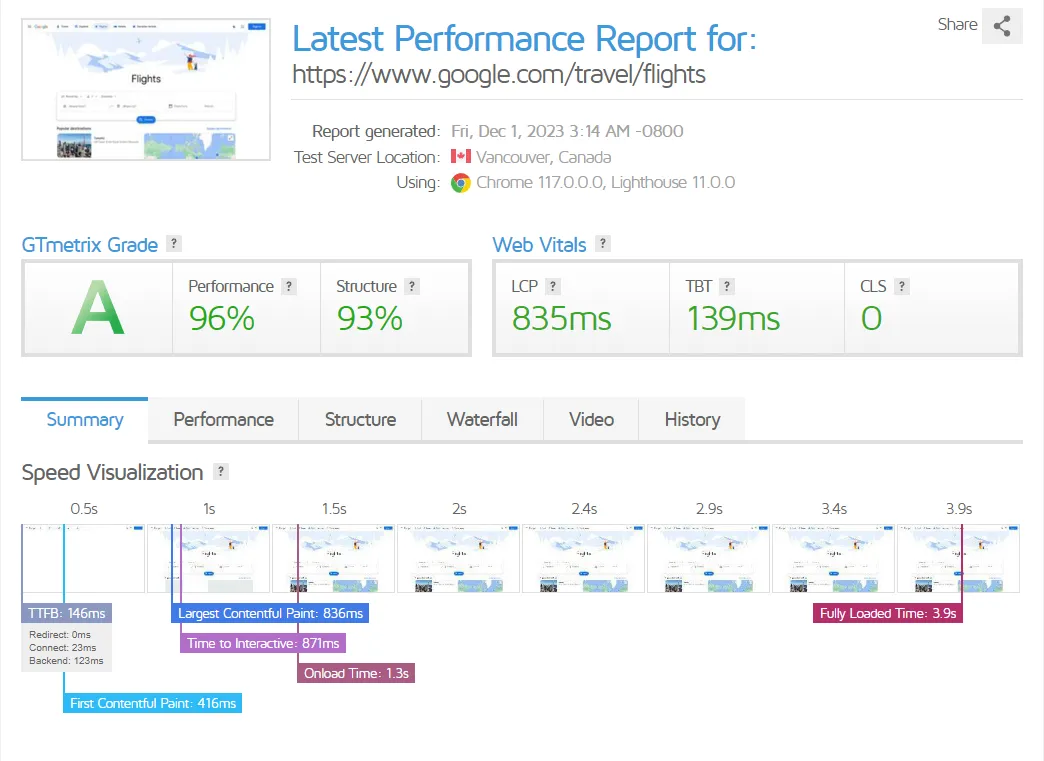Screen dimensions: 1044x761
Task: Open the Structure tab
Action: 360,419
